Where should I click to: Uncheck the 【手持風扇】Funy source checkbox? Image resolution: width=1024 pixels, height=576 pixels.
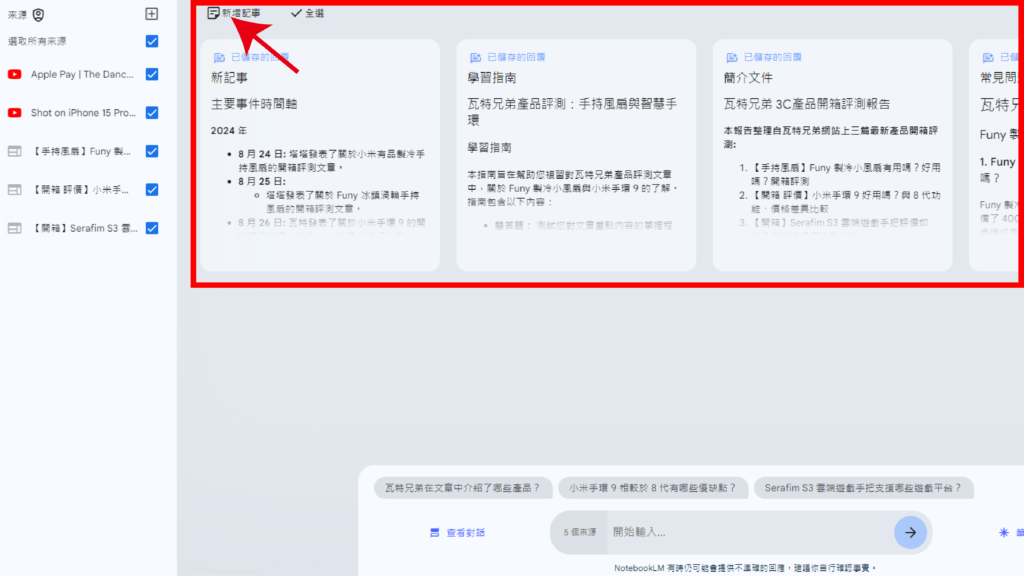click(152, 152)
